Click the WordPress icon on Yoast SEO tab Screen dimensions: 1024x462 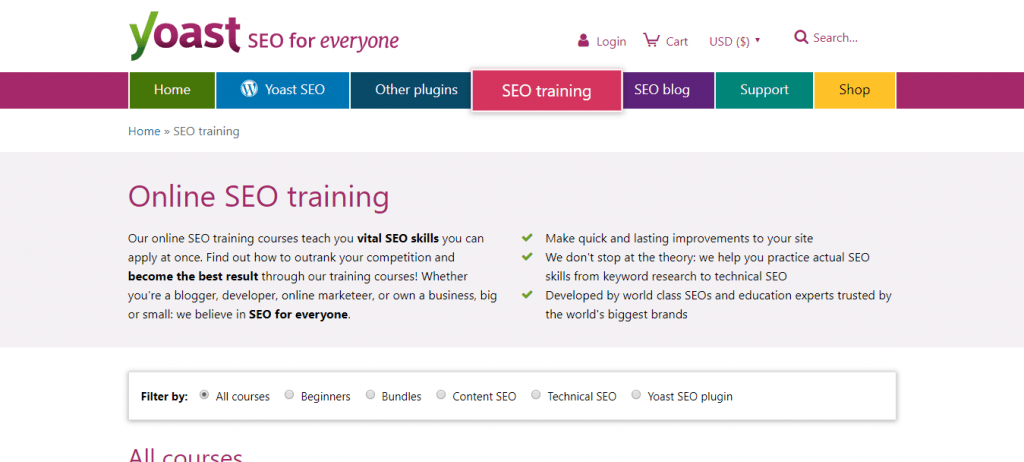249,89
